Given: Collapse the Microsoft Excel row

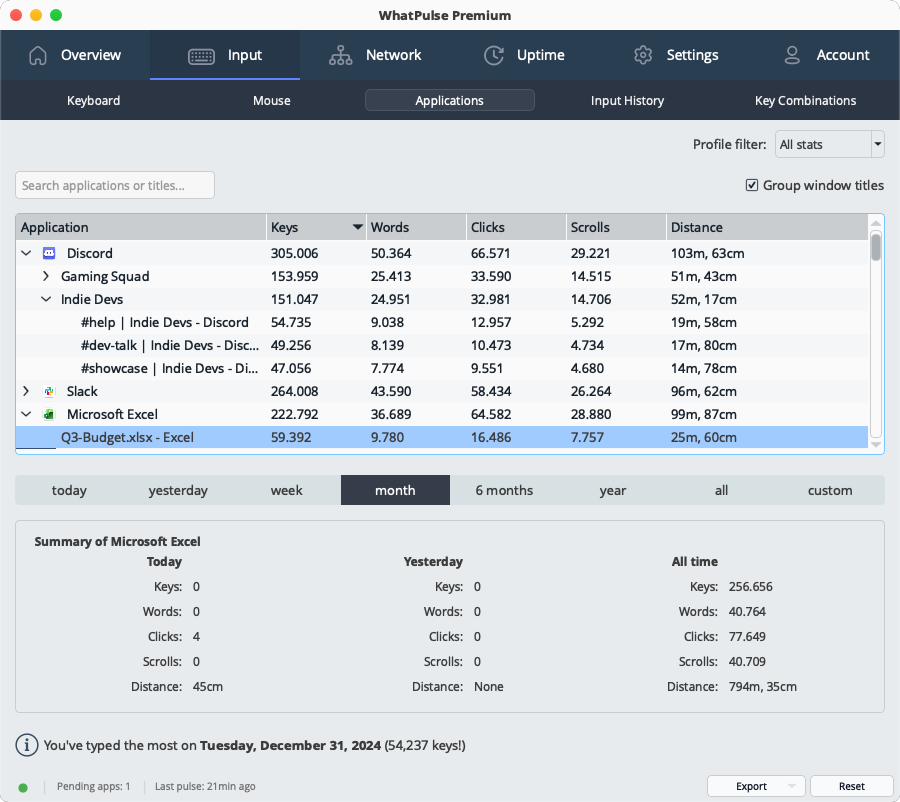Looking at the screenshot, I should pos(26,414).
